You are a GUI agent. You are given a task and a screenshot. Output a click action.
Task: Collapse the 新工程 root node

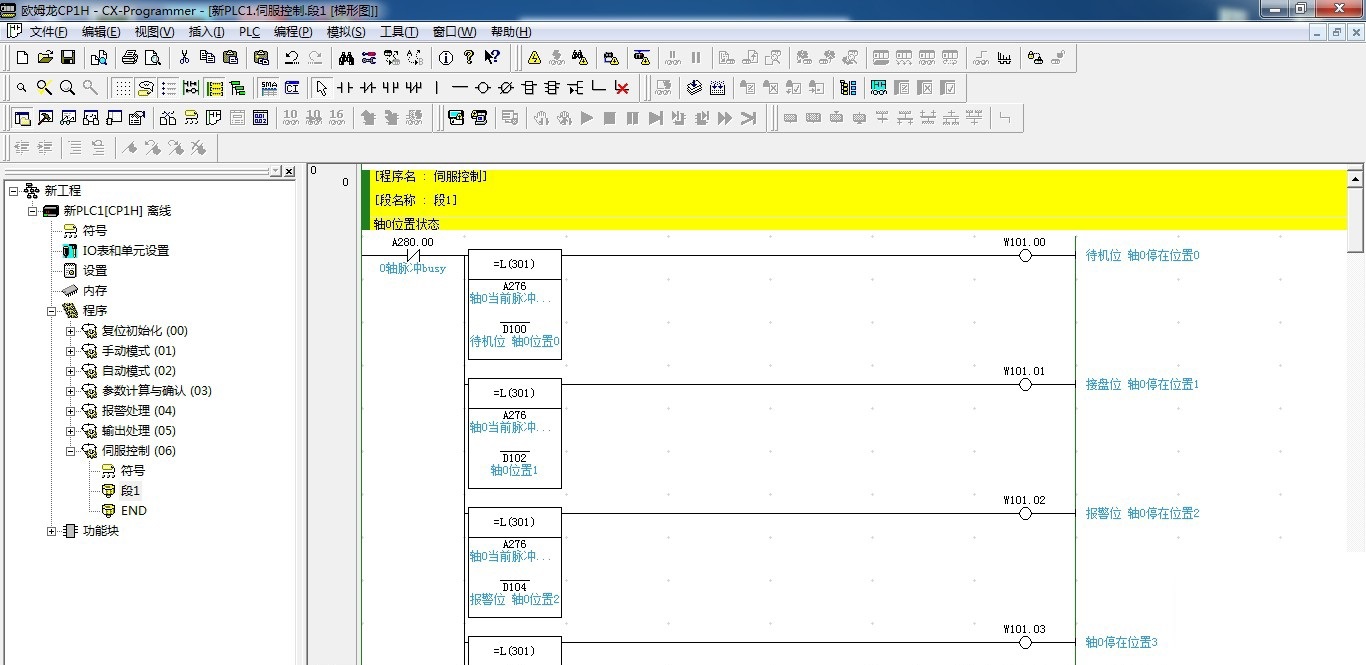pos(13,191)
